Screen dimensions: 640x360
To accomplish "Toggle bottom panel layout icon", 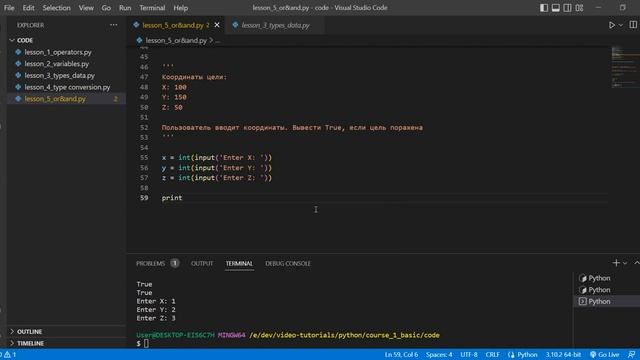I will tap(556, 8).
